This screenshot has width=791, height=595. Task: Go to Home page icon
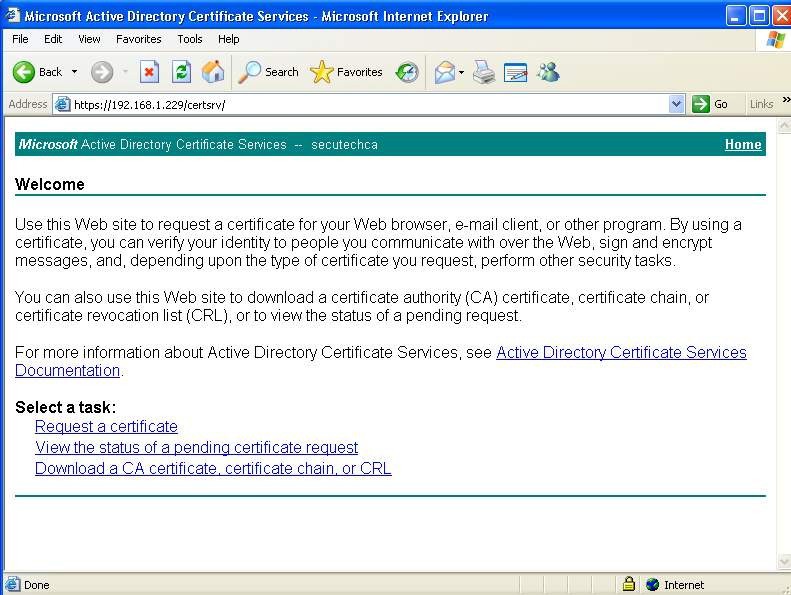coord(213,72)
